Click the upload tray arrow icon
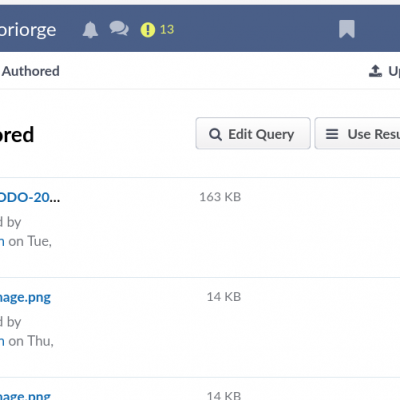The image size is (400, 400). pyautogui.click(x=375, y=71)
